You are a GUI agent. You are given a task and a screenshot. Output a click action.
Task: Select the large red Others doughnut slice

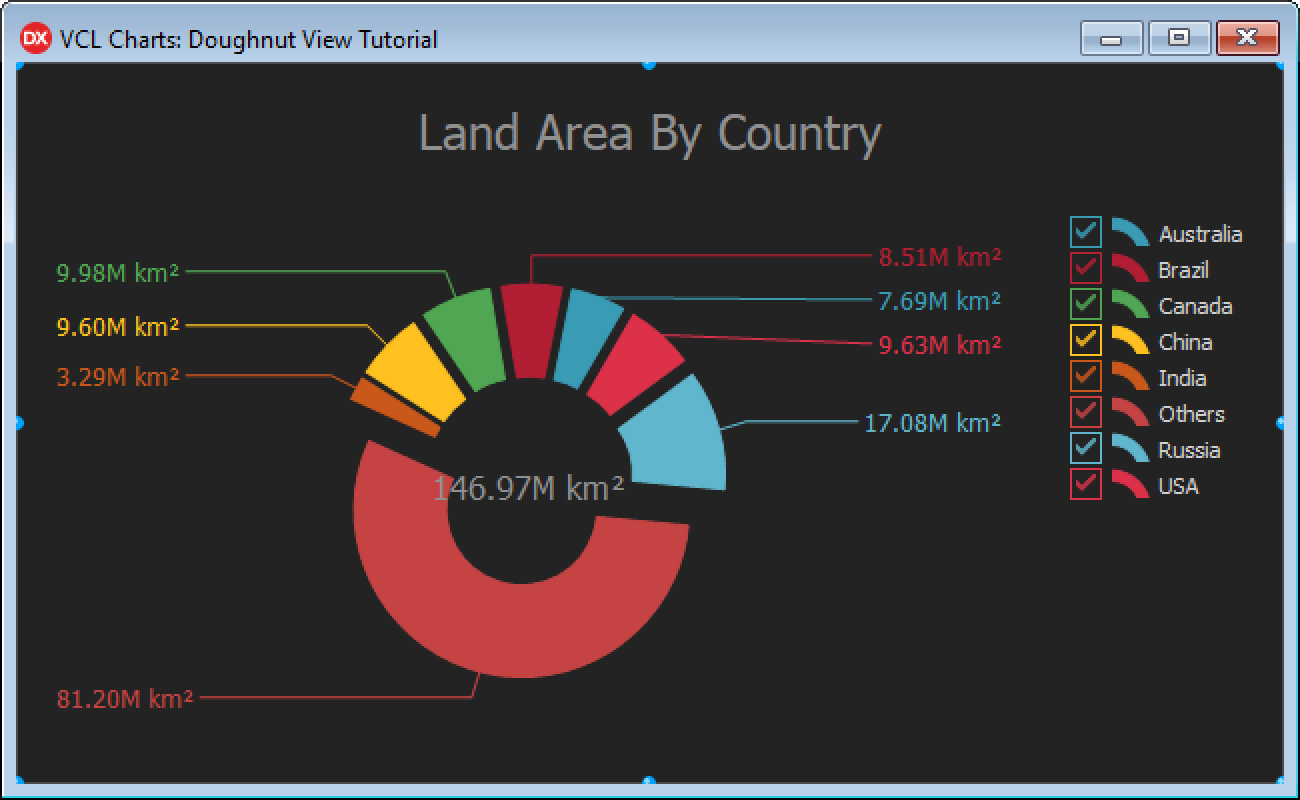[x=520, y=630]
